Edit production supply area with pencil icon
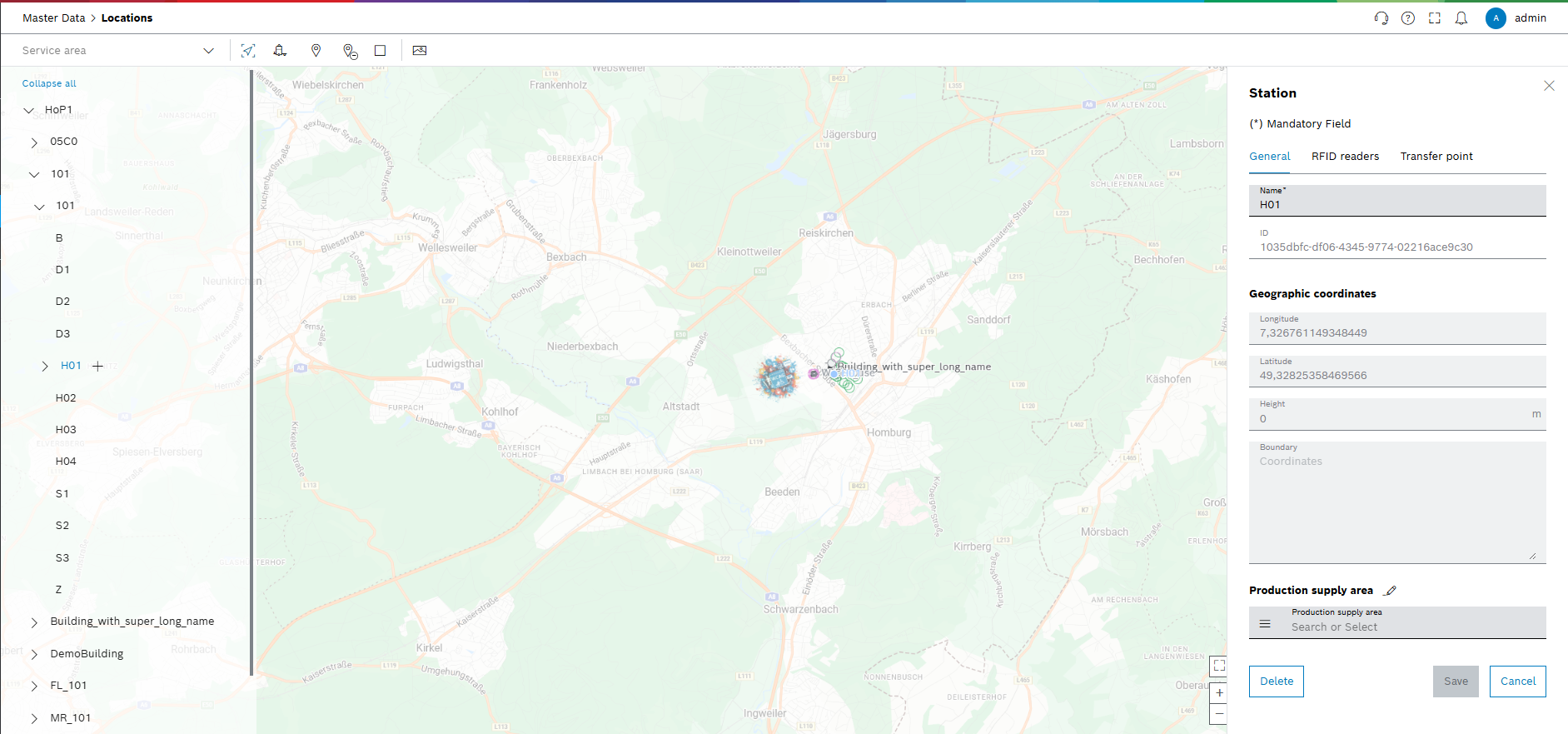Viewport: 1568px width, 734px height. click(x=1390, y=591)
